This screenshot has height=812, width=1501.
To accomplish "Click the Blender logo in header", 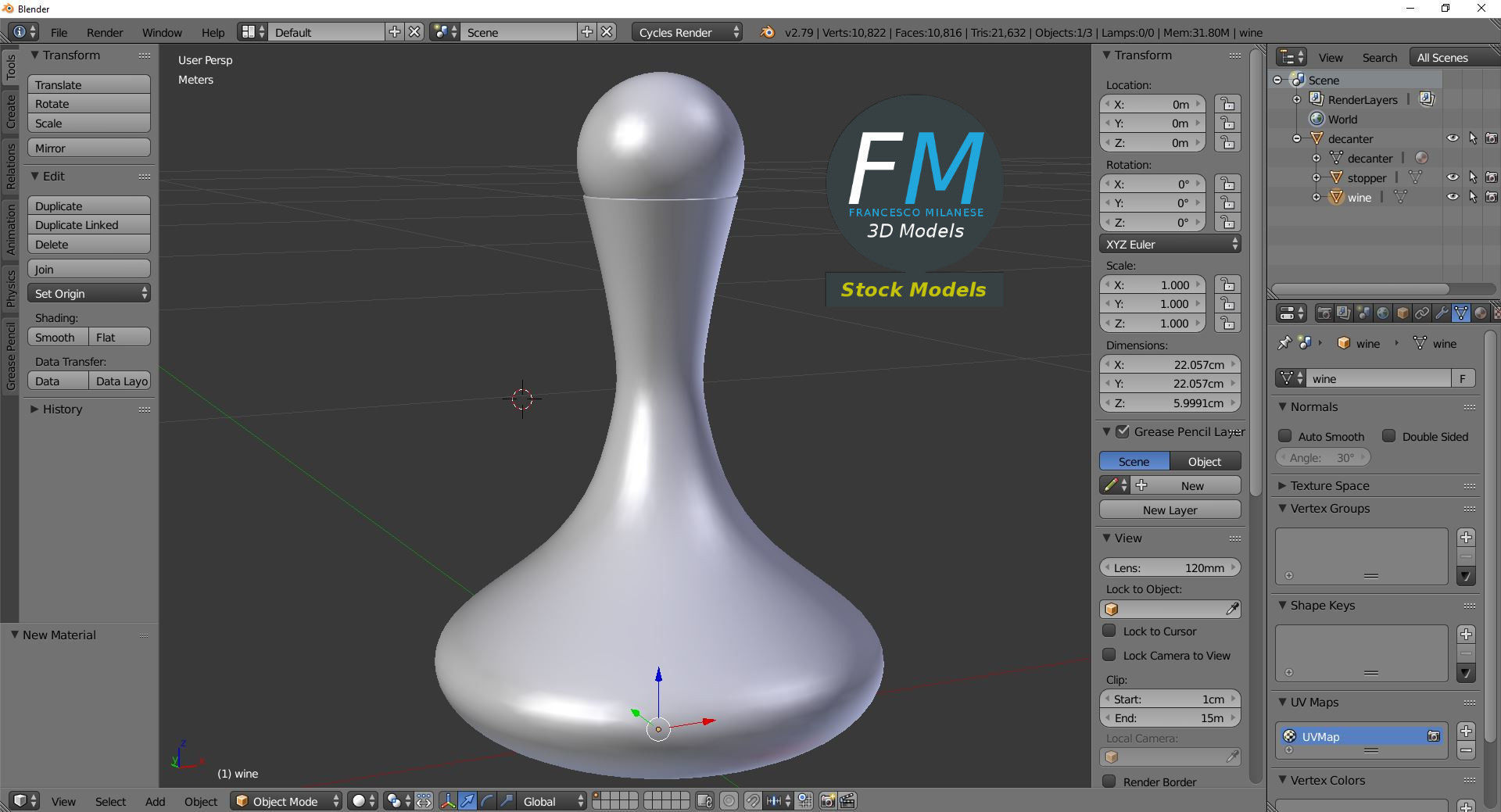I will pyautogui.click(x=768, y=32).
